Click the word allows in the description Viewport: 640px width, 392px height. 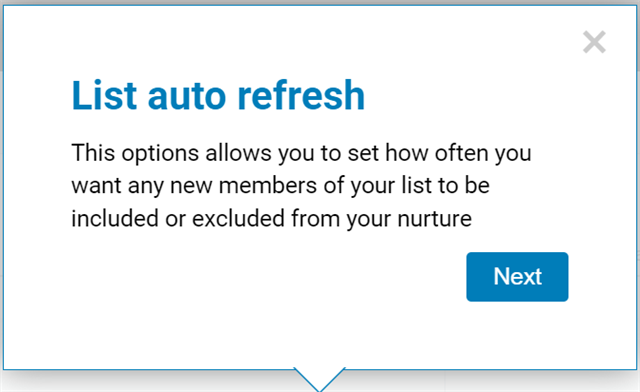coord(238,153)
